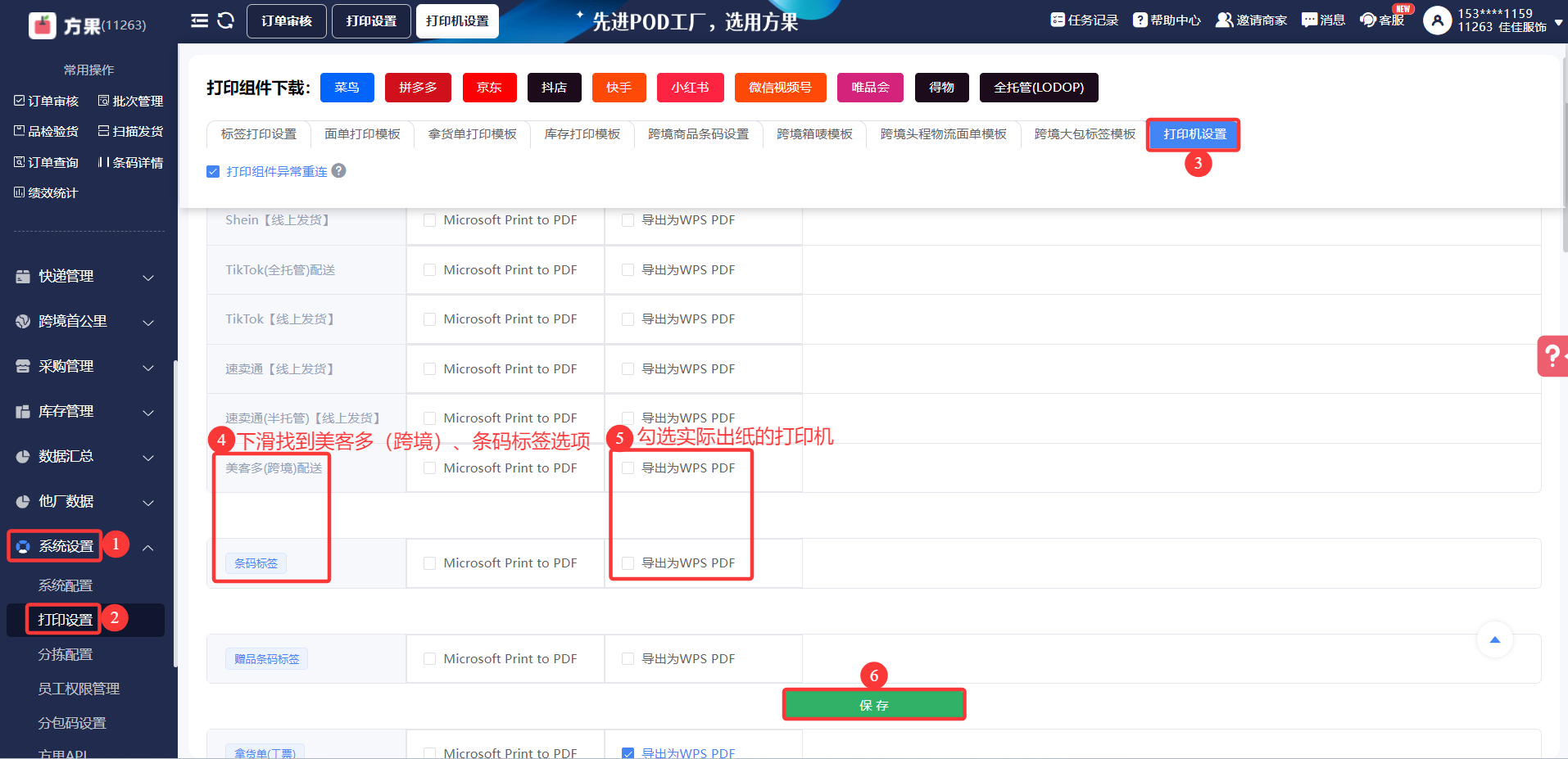Screen dimensions: 1568x759
Task: Select the blue 打印机设置 tab
Action: click(x=1194, y=134)
